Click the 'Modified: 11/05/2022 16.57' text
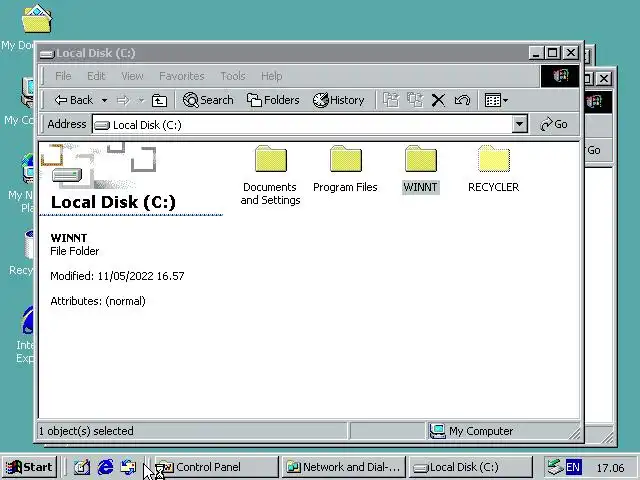 pos(117,276)
